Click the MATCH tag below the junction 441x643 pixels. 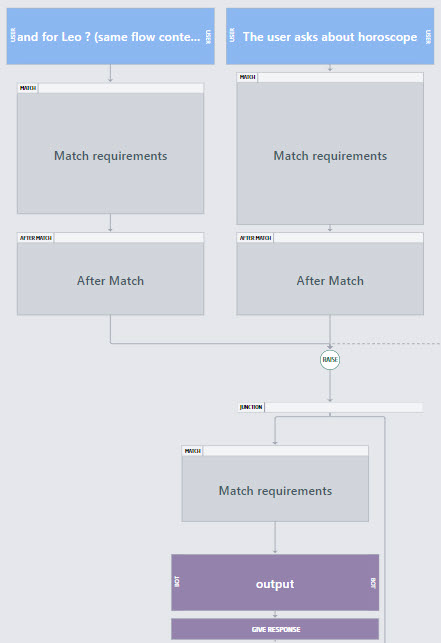click(x=192, y=451)
